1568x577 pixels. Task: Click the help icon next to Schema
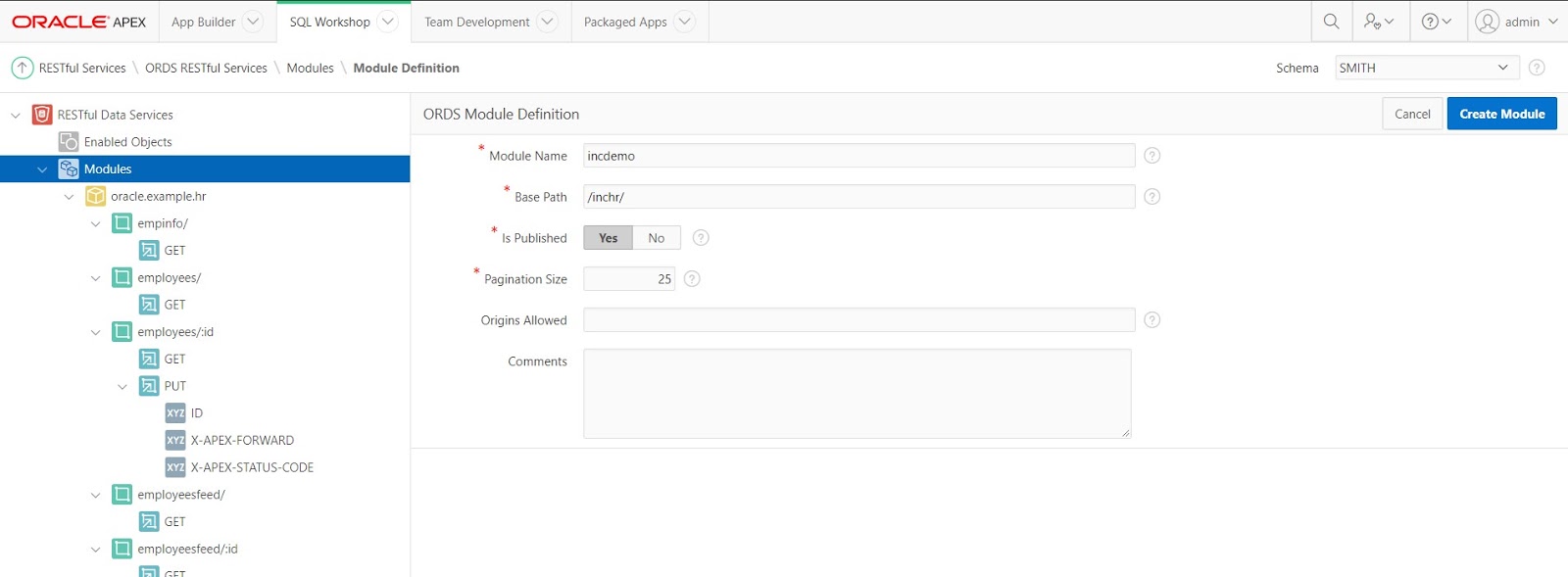1537,68
